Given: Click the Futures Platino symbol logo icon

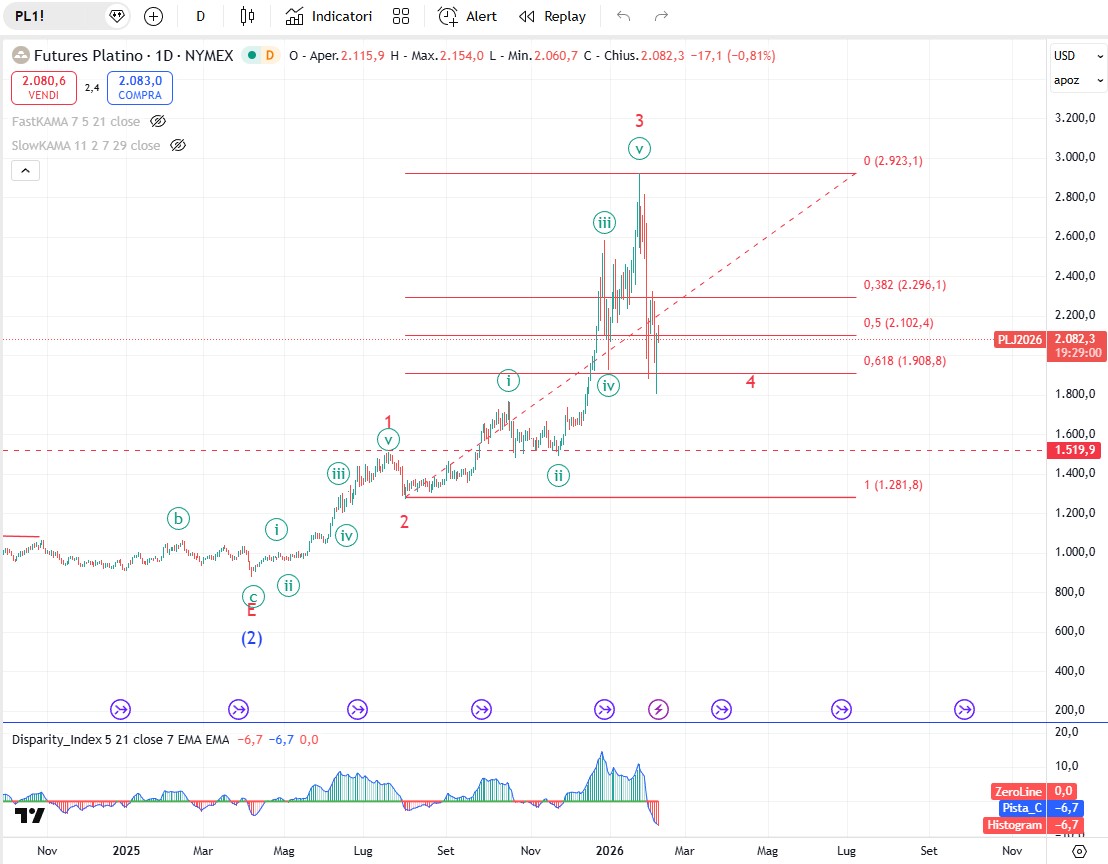Looking at the screenshot, I should tap(21, 56).
